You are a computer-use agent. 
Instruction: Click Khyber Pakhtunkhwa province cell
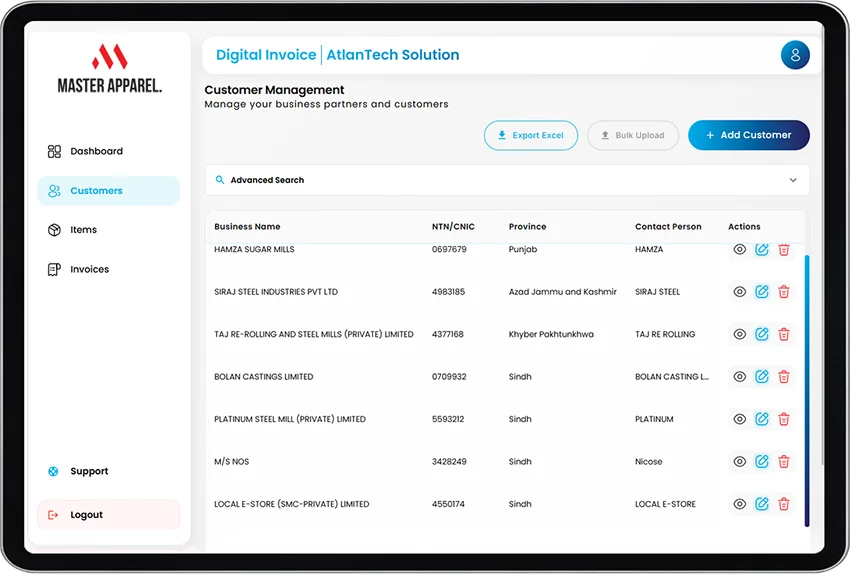[551, 334]
